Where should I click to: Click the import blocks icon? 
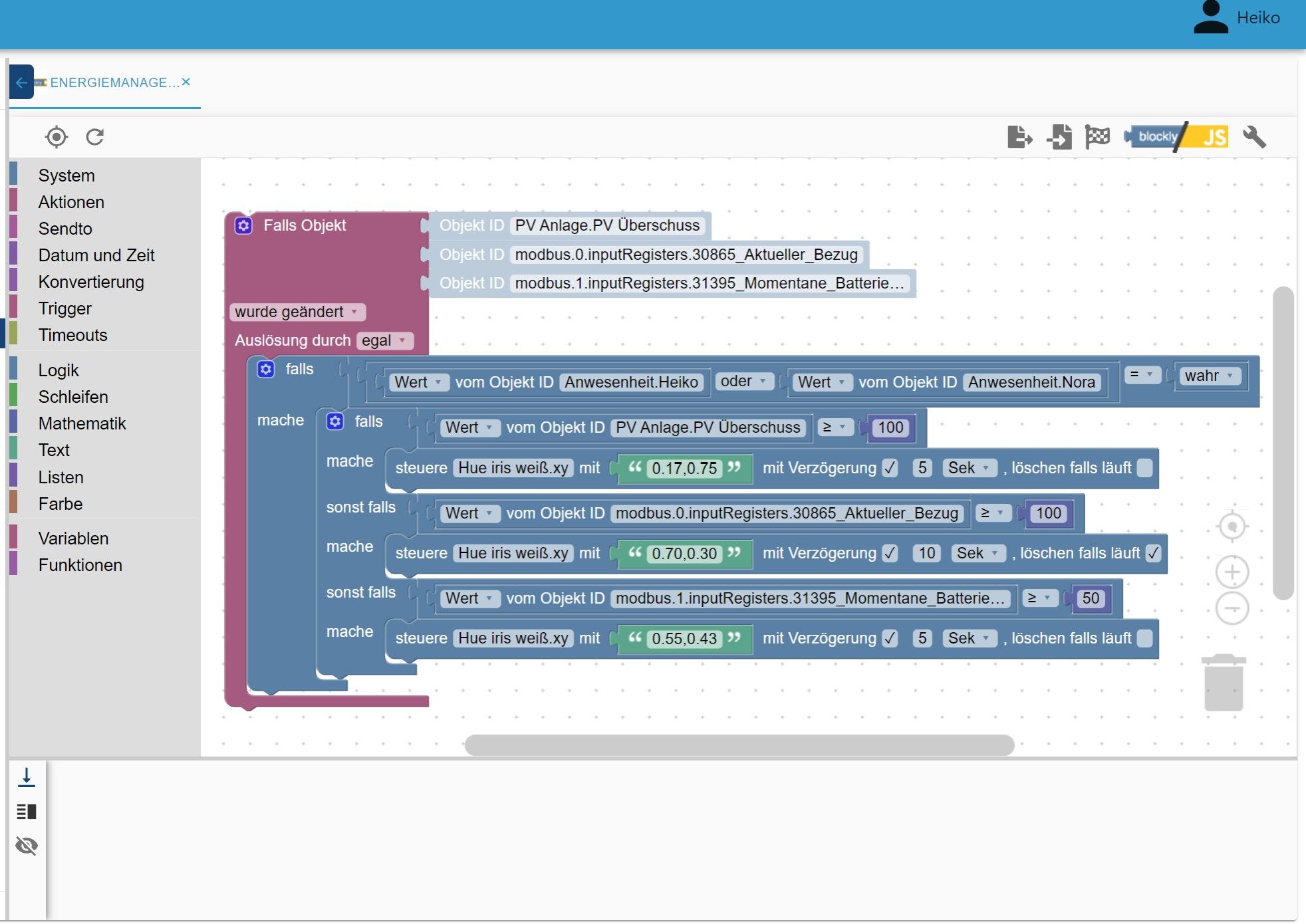click(x=1059, y=138)
